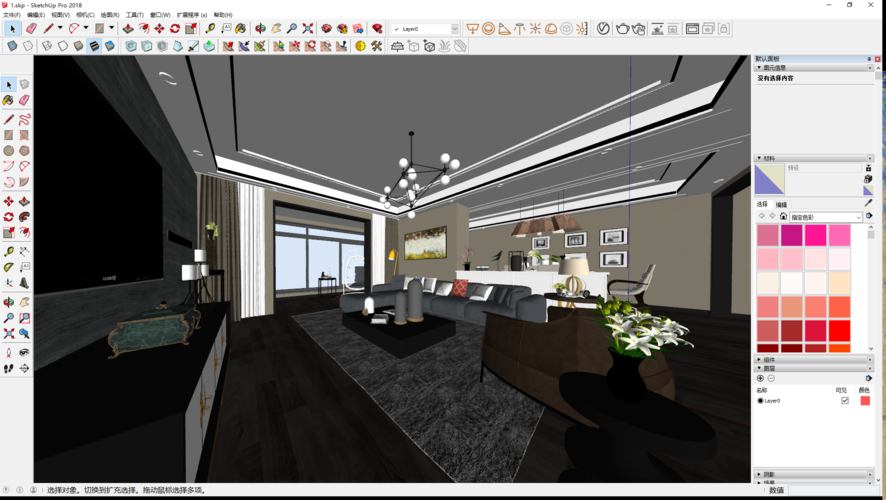Click the delete layer minus button
The image size is (886, 500).
[771, 379]
